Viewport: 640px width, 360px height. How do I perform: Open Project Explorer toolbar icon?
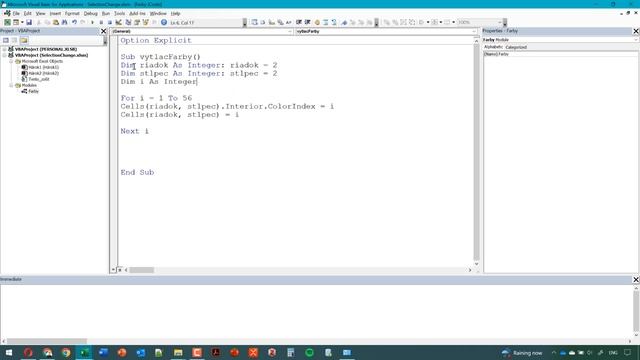point(128,22)
